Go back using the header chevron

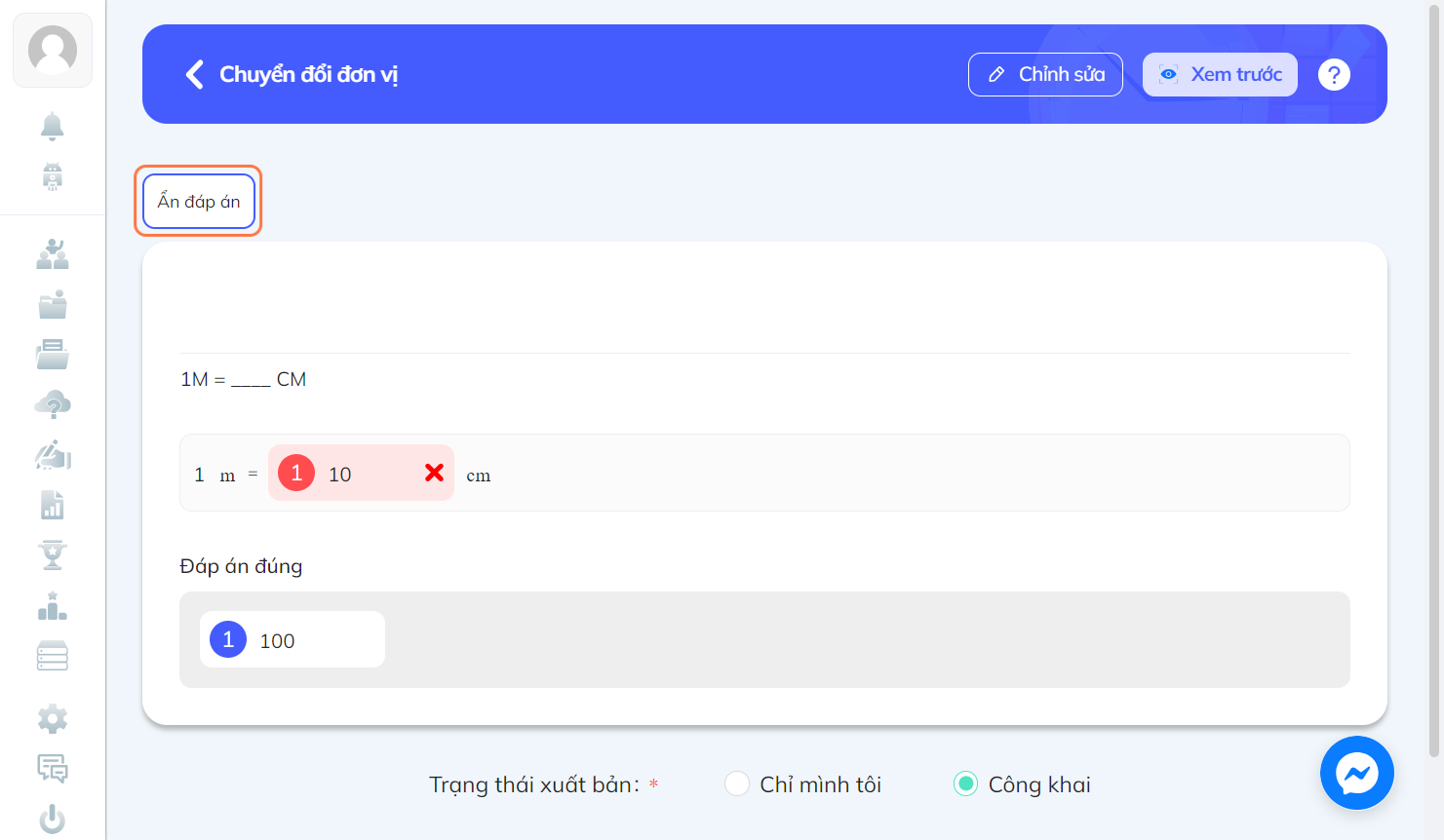tap(194, 74)
